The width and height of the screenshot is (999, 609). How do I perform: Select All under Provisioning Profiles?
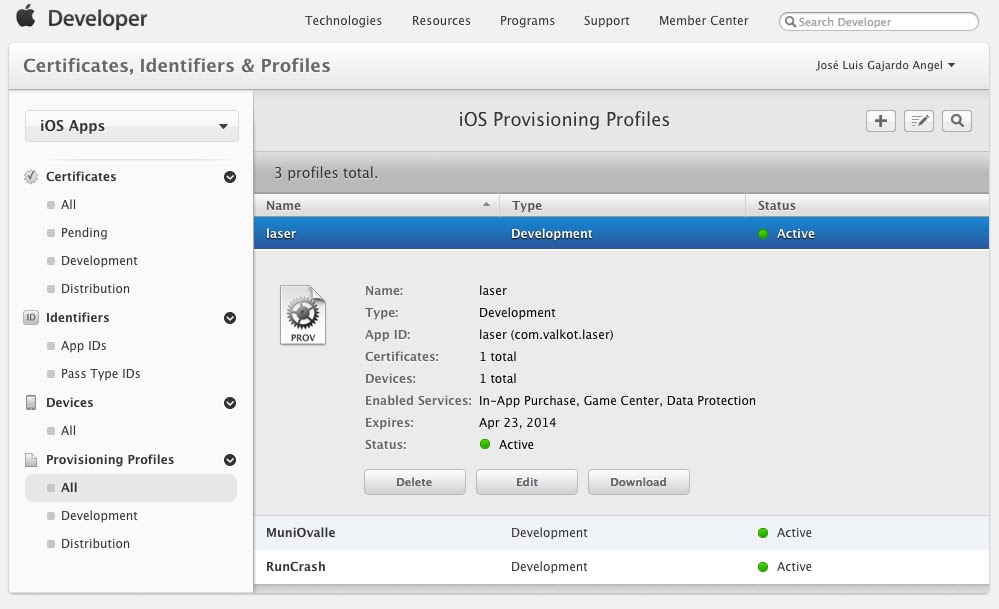(131, 487)
